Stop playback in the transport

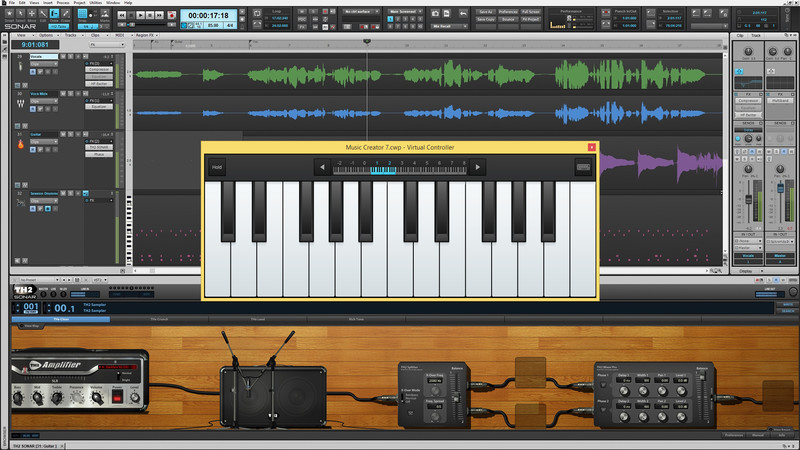coord(131,16)
